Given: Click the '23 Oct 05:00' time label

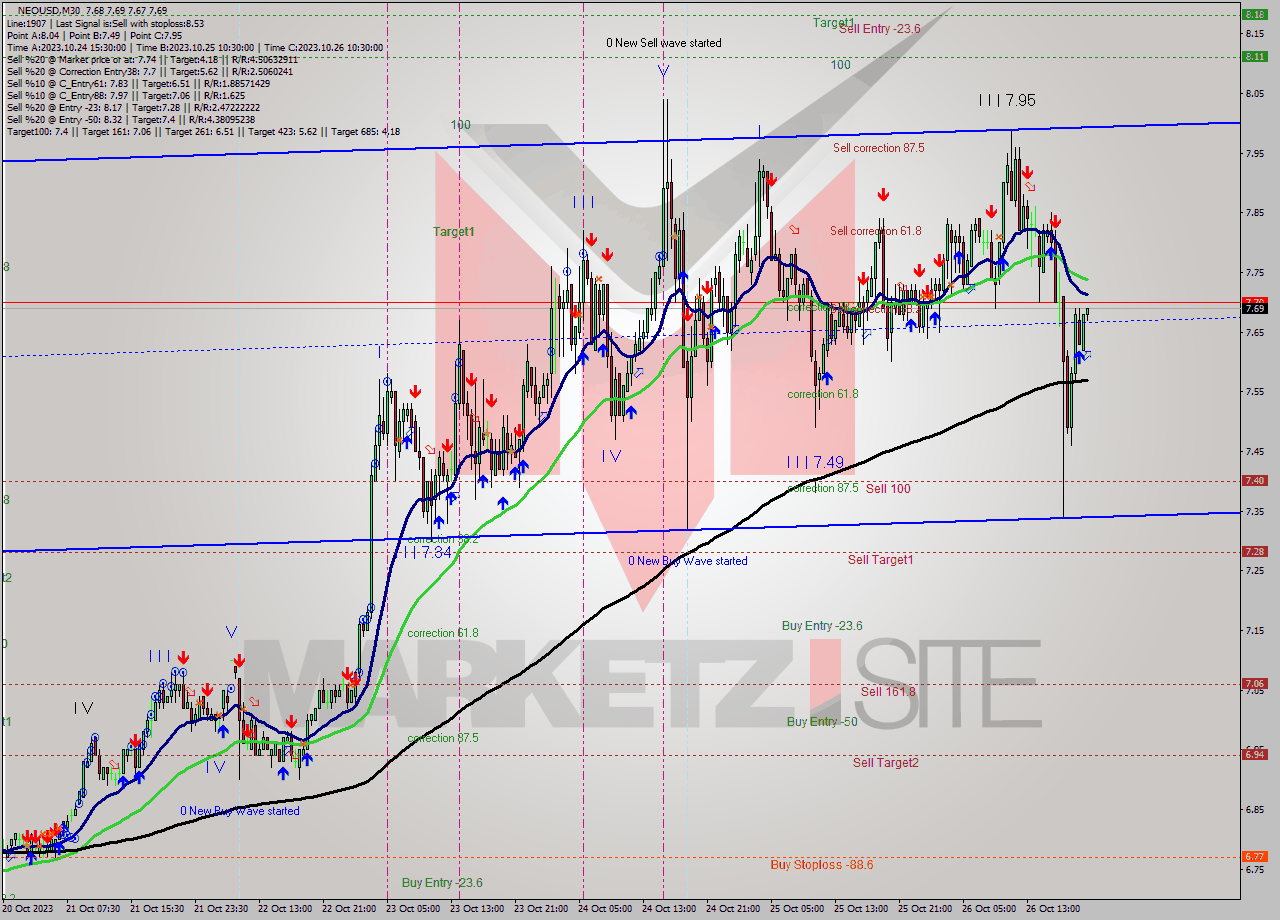Looking at the screenshot, I should click(x=413, y=909).
